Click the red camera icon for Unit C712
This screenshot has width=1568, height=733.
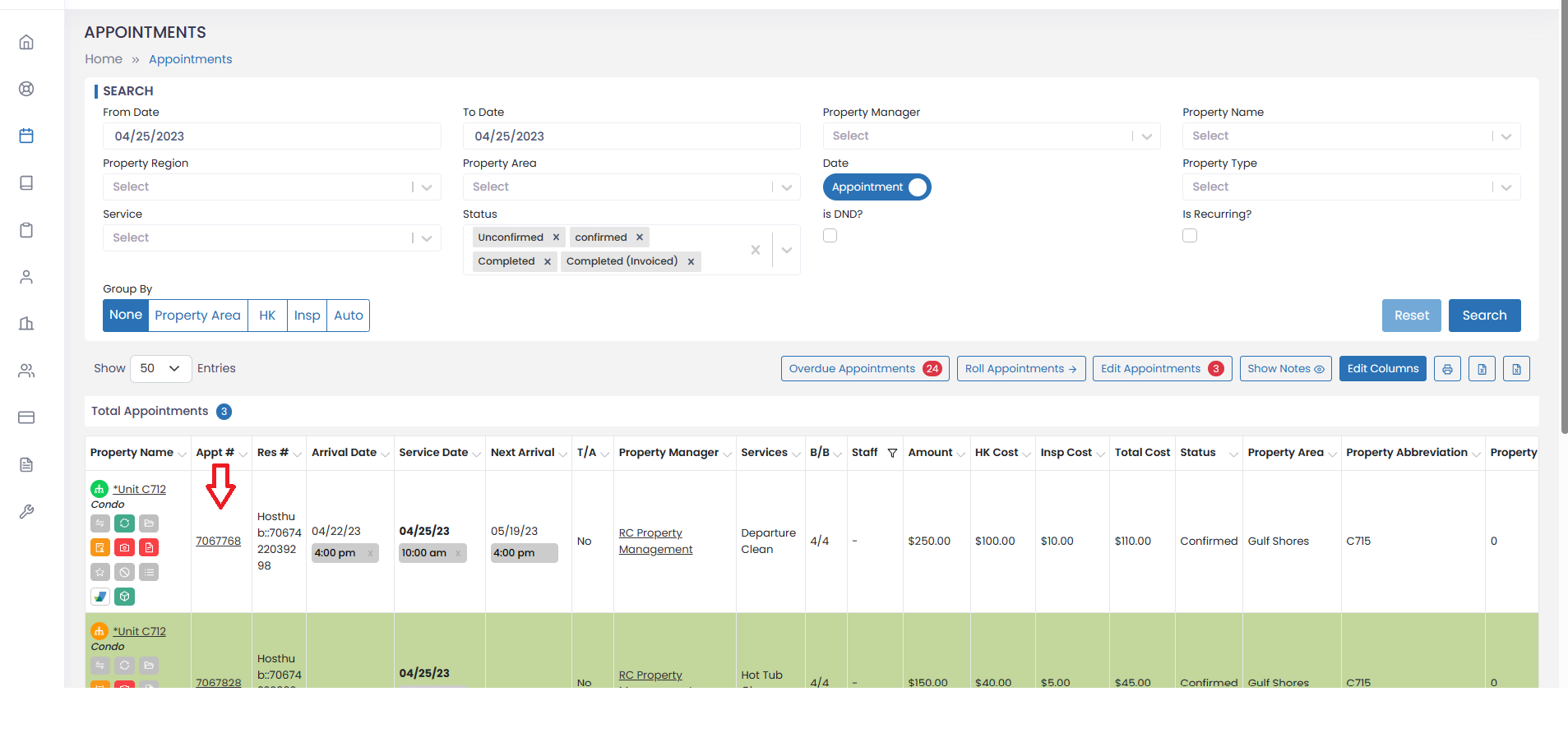124,547
